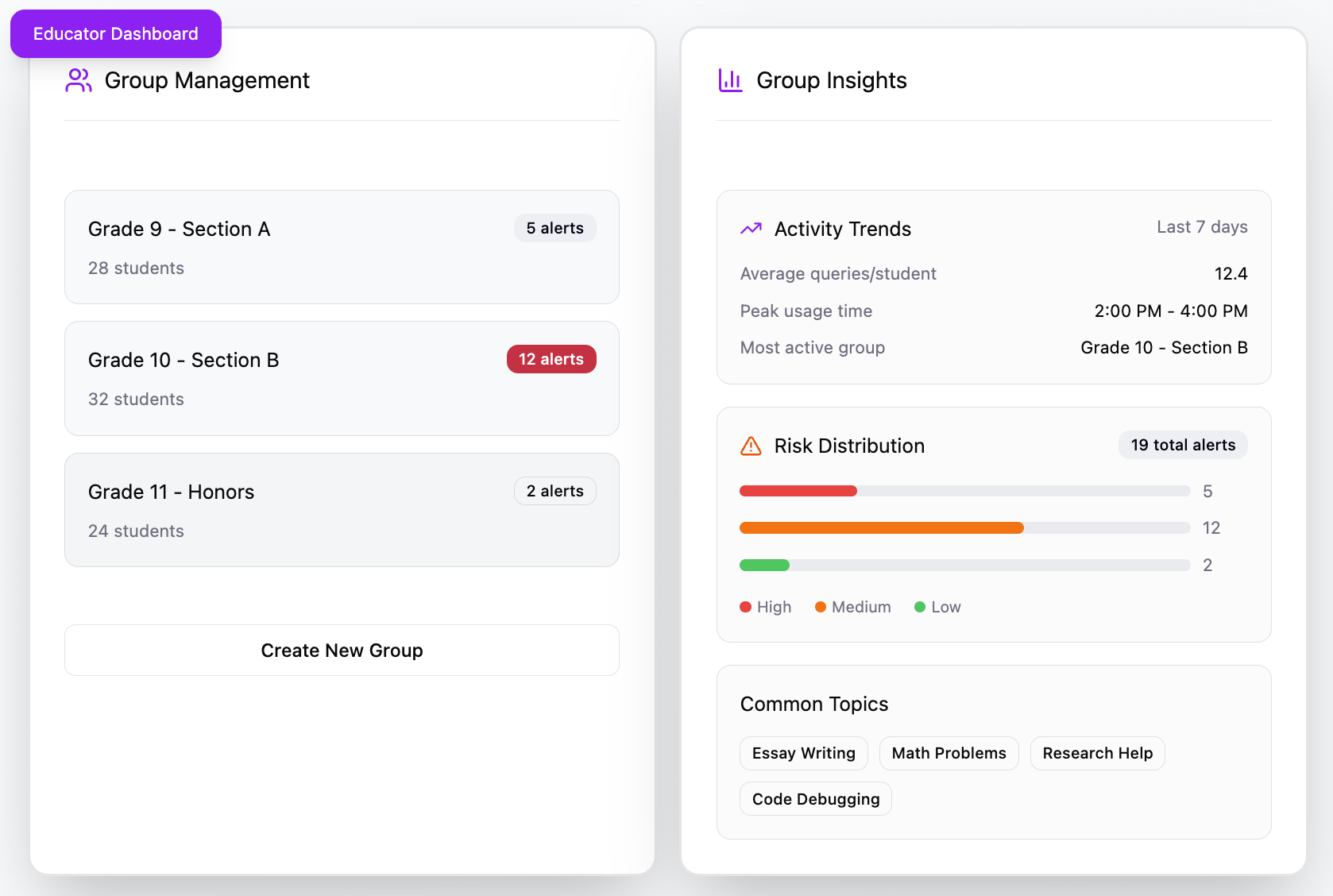Click the Group Management people icon

(x=78, y=80)
